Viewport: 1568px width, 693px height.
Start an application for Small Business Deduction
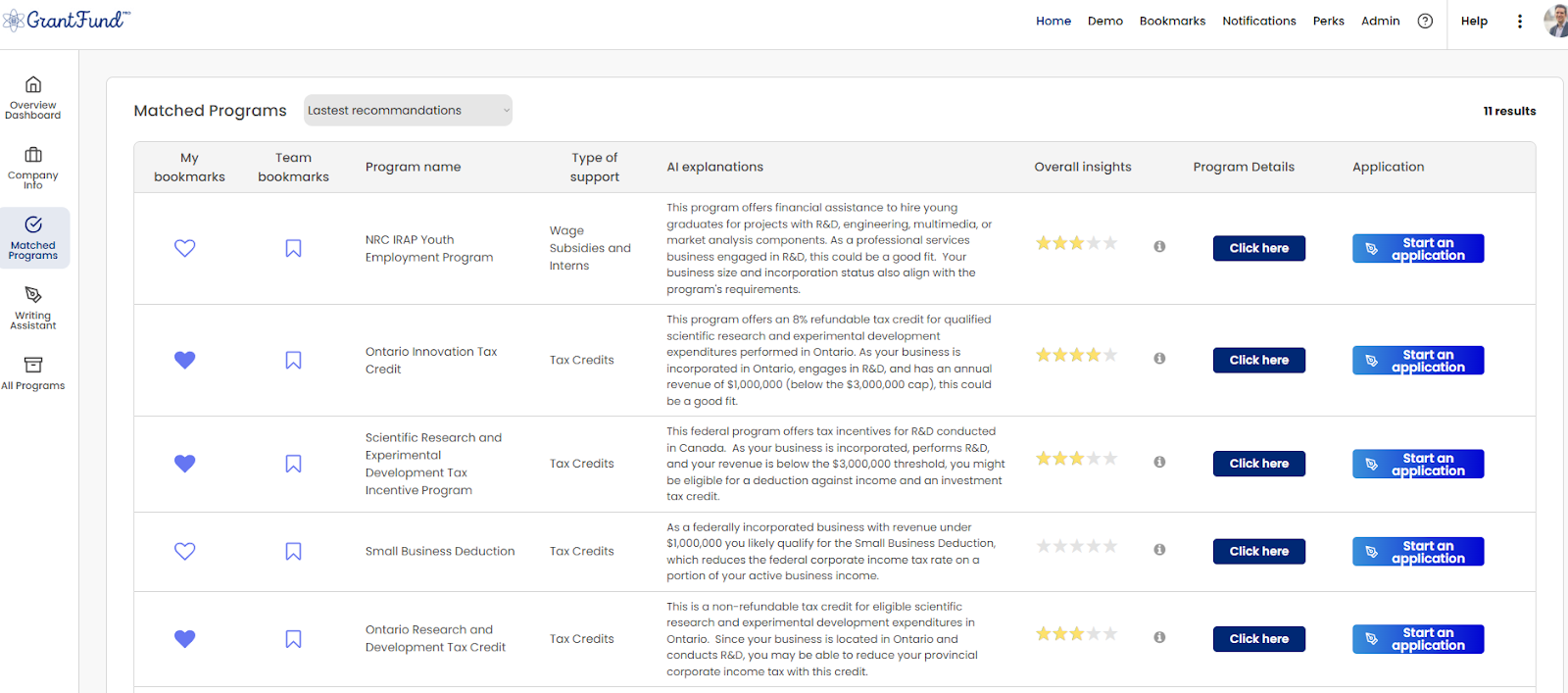tap(1418, 552)
